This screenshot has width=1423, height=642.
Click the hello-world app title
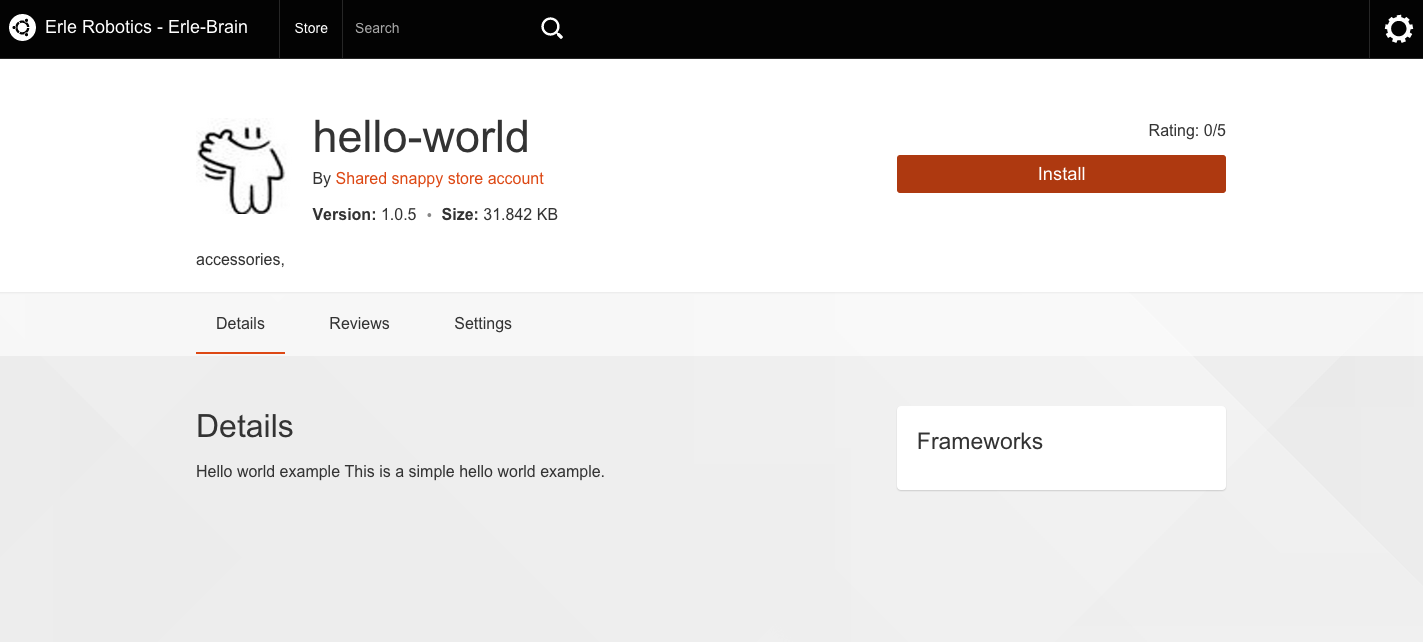(420, 136)
